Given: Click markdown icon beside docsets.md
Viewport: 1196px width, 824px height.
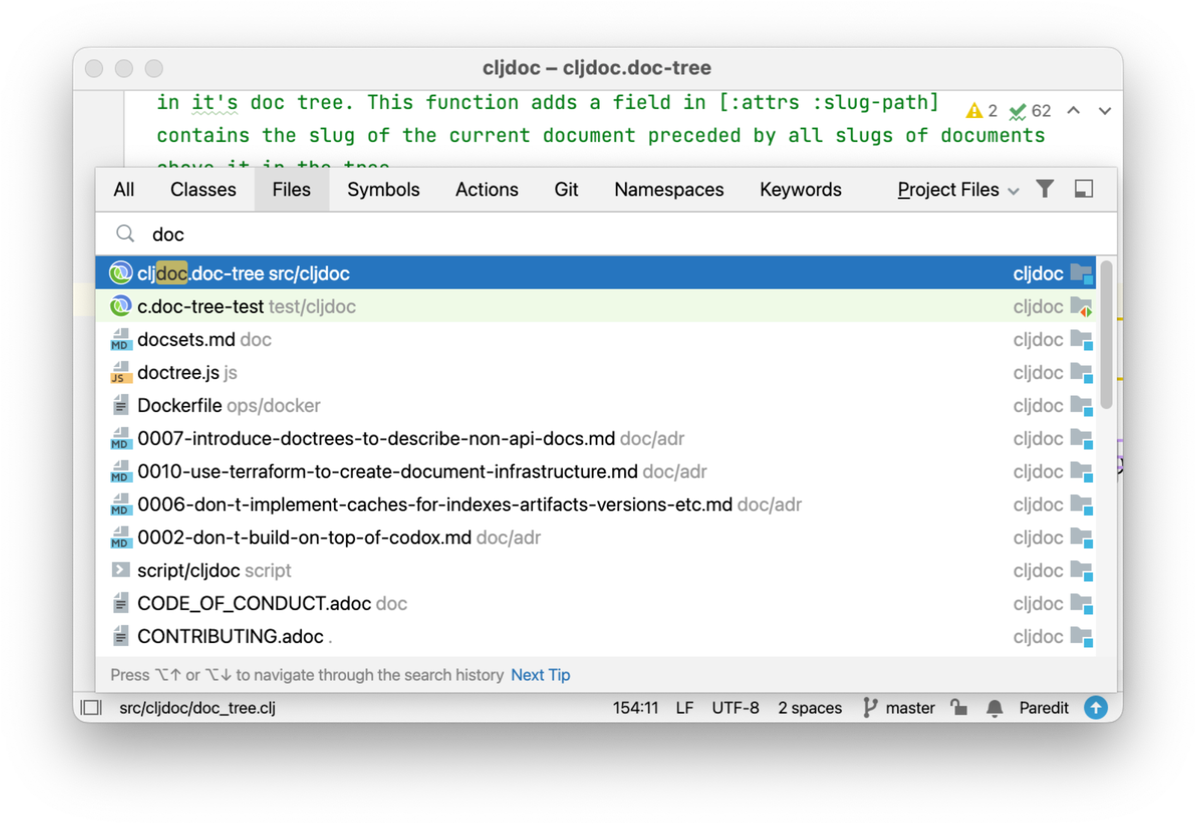Looking at the screenshot, I should (120, 340).
